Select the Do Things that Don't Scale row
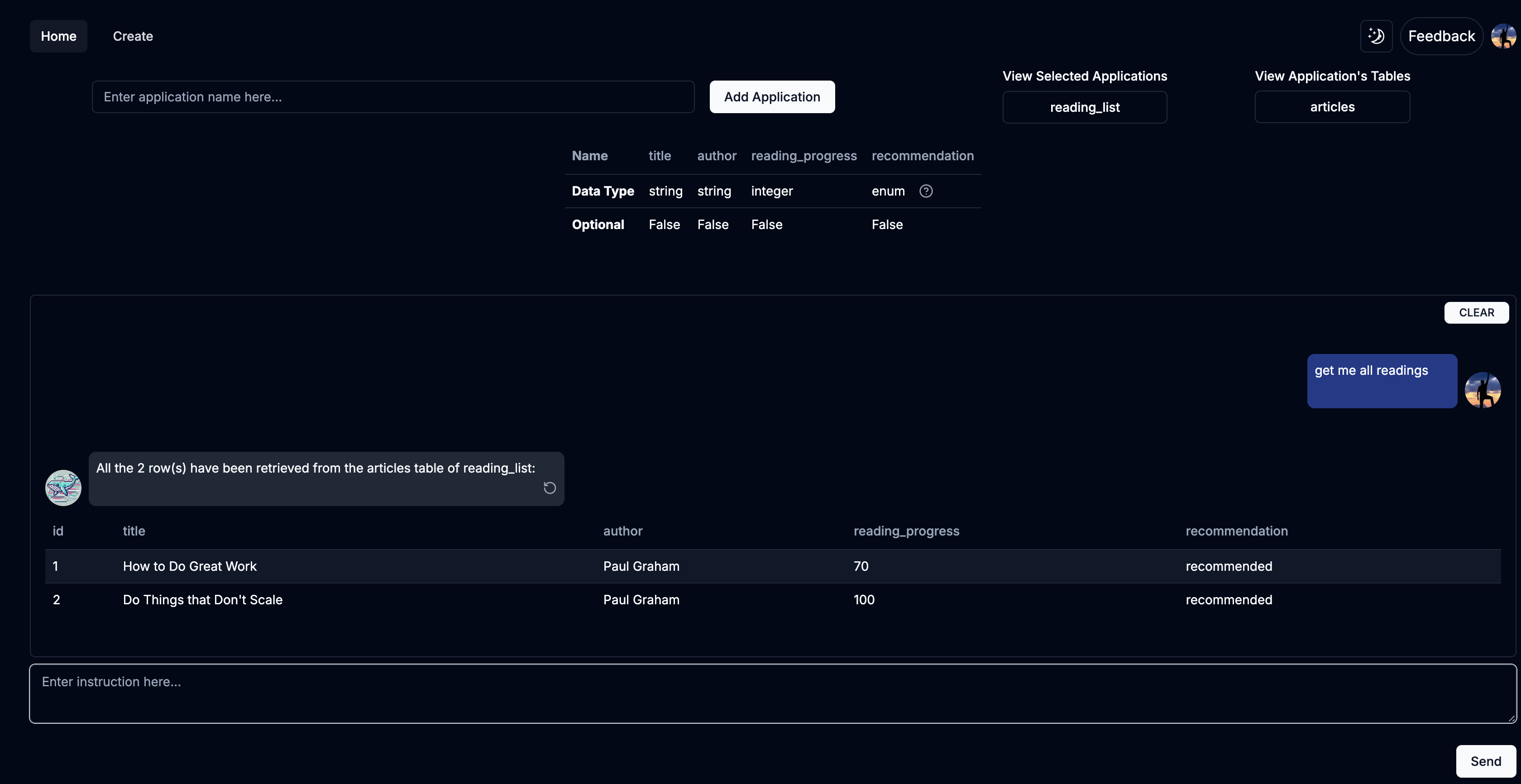Viewport: 1521px width, 784px height. [x=202, y=600]
